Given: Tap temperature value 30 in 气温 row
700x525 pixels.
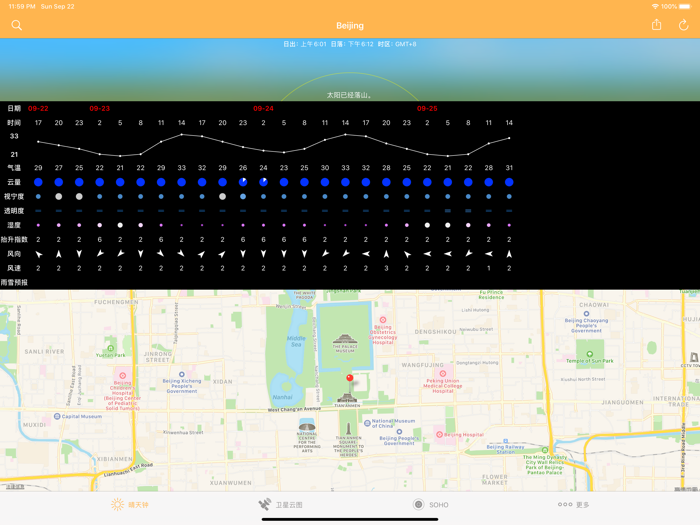Looking at the screenshot, I should click(x=325, y=168).
